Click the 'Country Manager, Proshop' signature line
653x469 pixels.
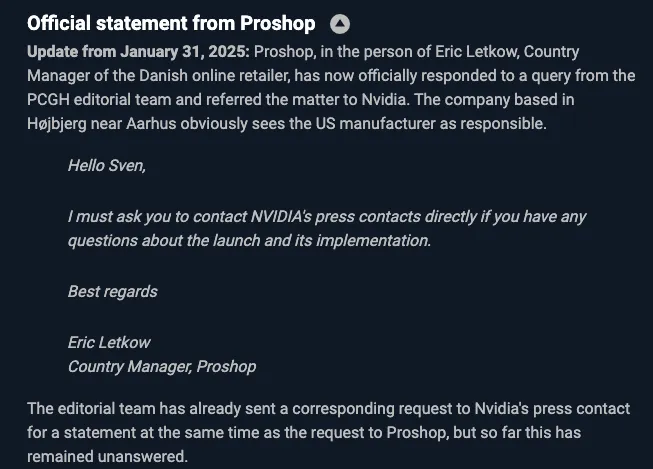click(162, 367)
